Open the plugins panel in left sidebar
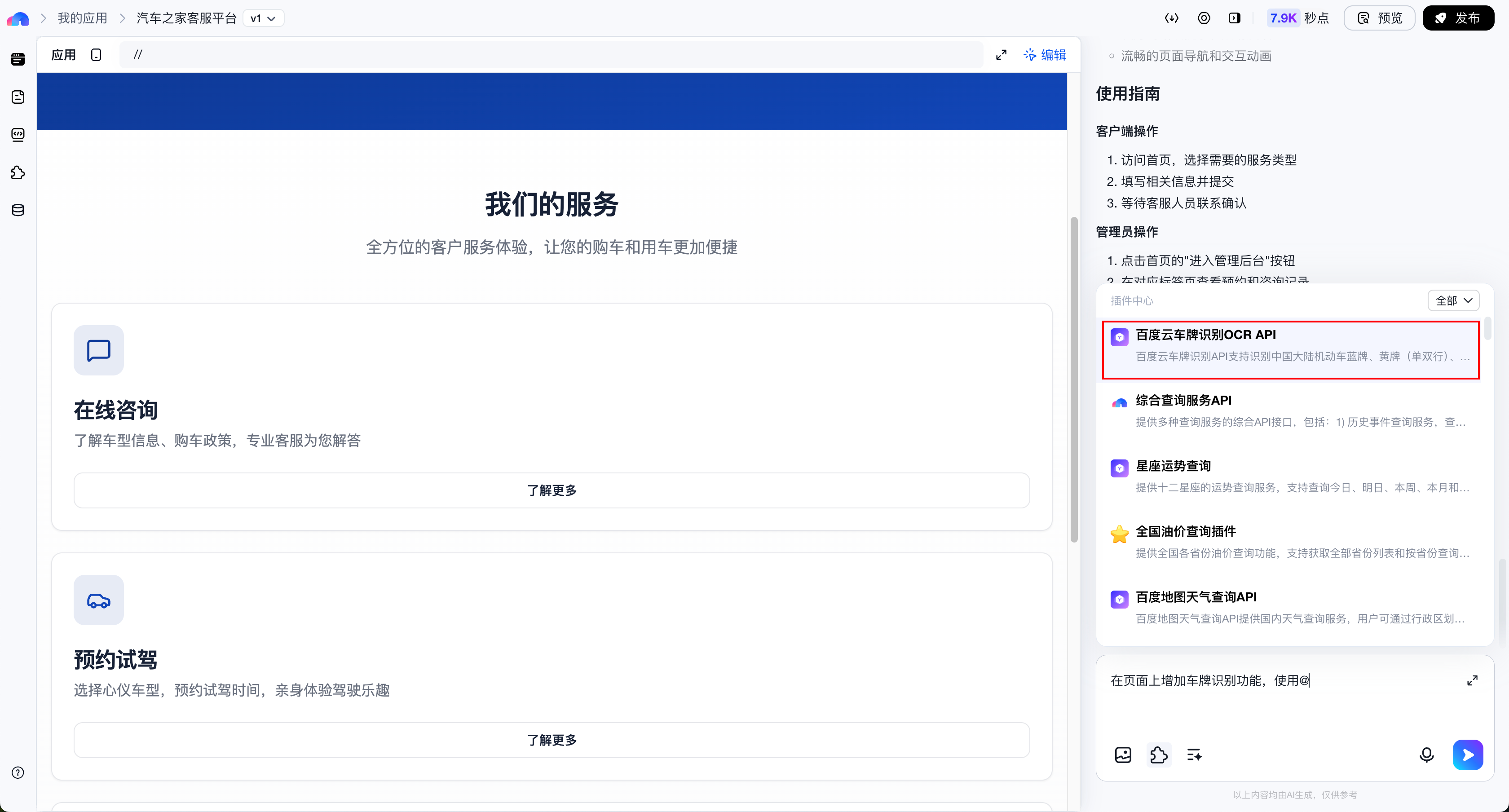Screen dimensions: 1509x812 [18, 172]
